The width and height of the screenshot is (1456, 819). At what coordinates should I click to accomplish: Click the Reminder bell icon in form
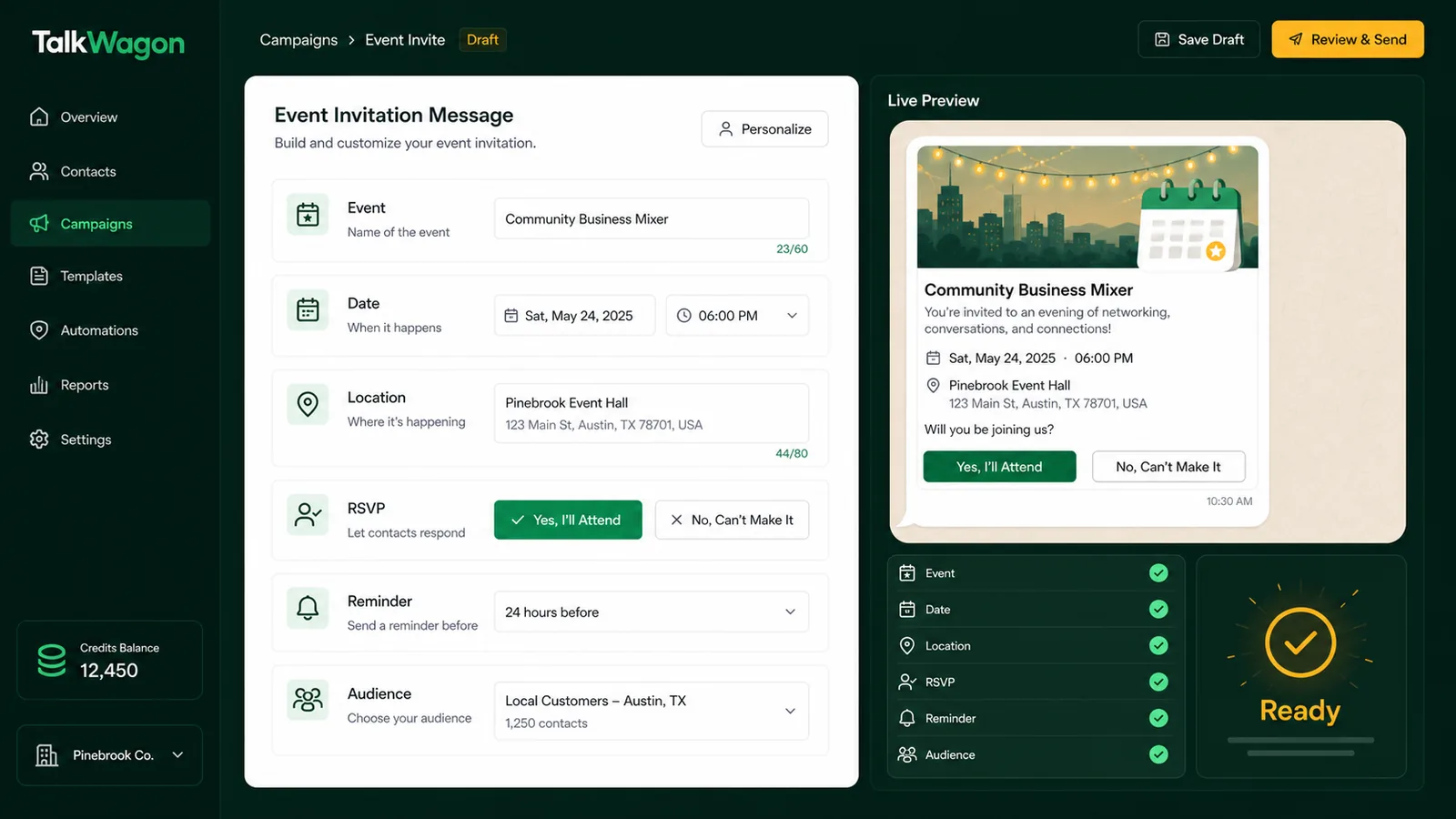pyautogui.click(x=308, y=608)
